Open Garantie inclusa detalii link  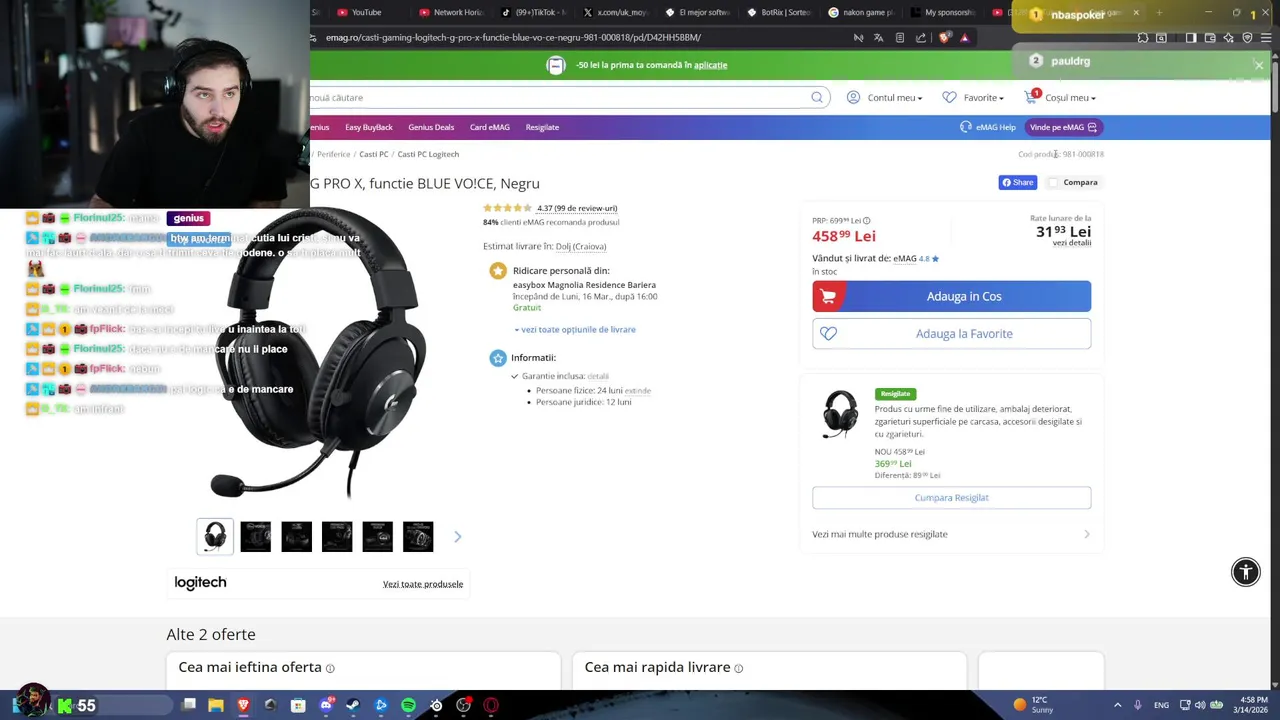tap(598, 376)
